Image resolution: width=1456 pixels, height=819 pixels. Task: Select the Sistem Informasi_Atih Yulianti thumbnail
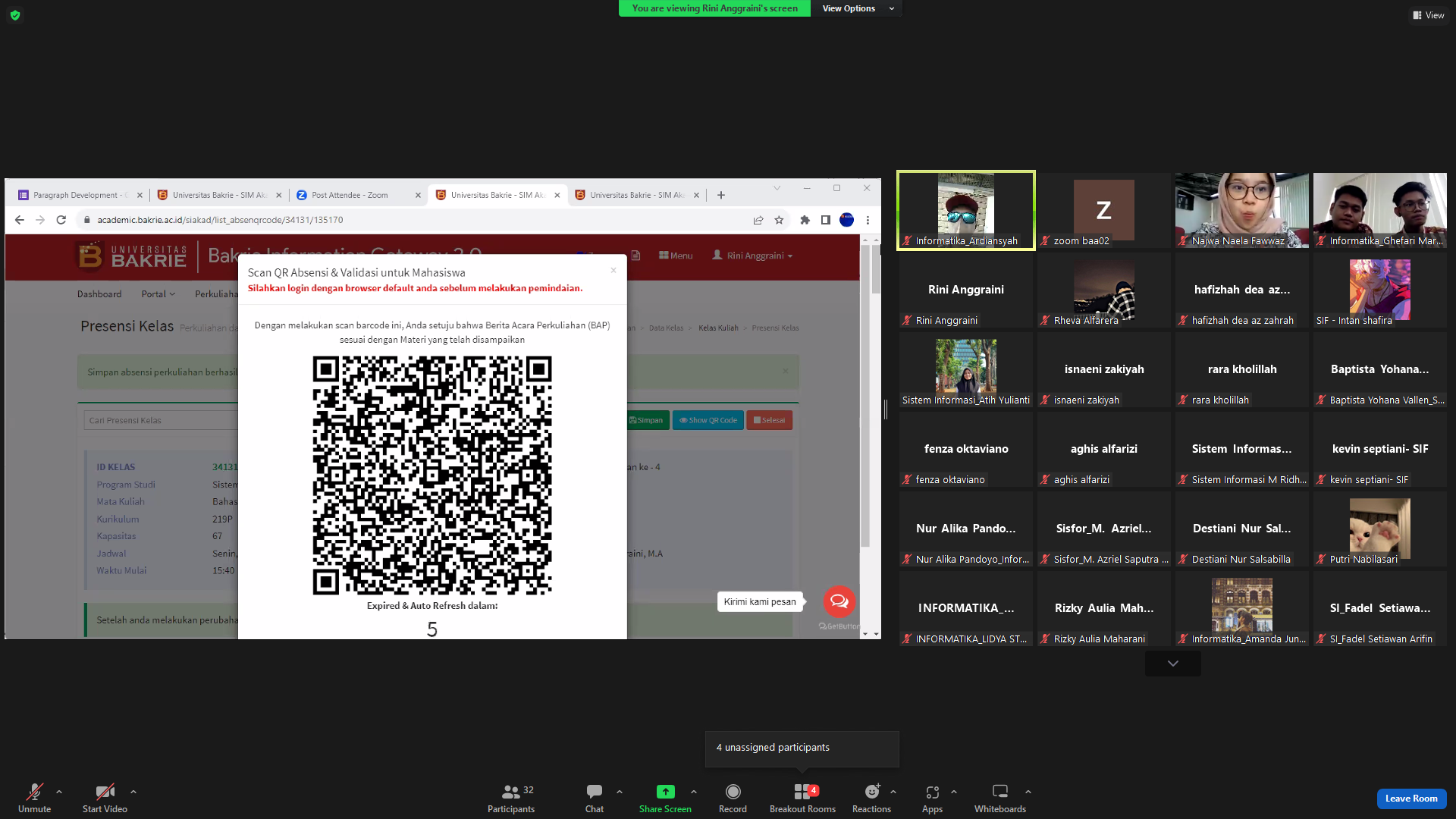tap(966, 369)
